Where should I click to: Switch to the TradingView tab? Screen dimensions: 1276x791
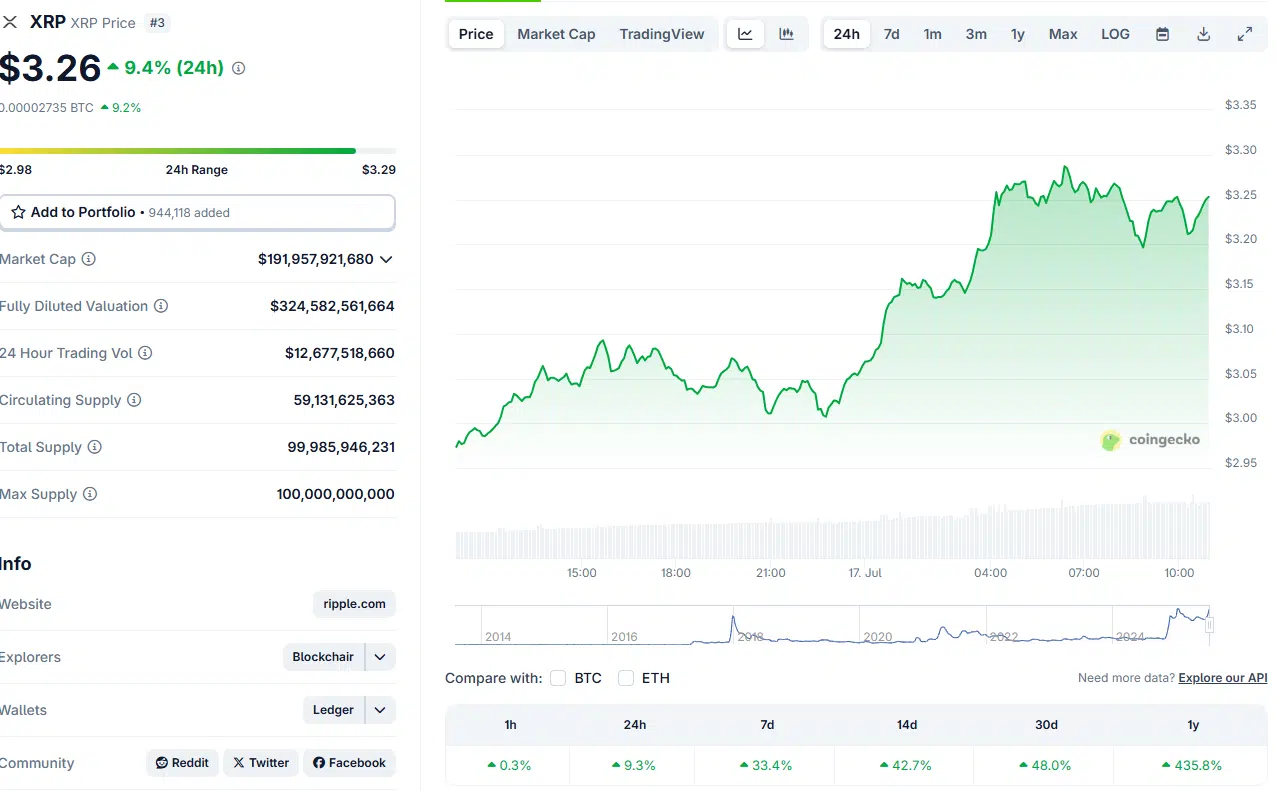click(x=661, y=33)
